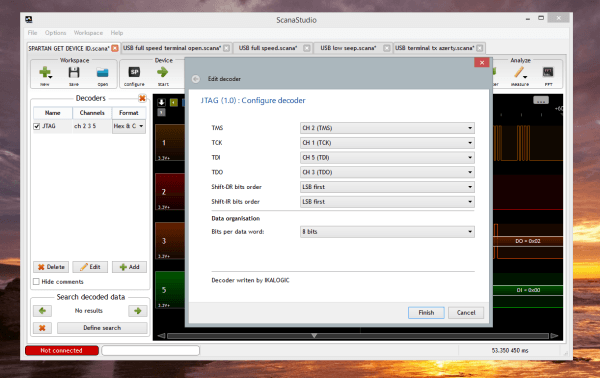
Task: Click the Format column header
Action: pos(129,113)
